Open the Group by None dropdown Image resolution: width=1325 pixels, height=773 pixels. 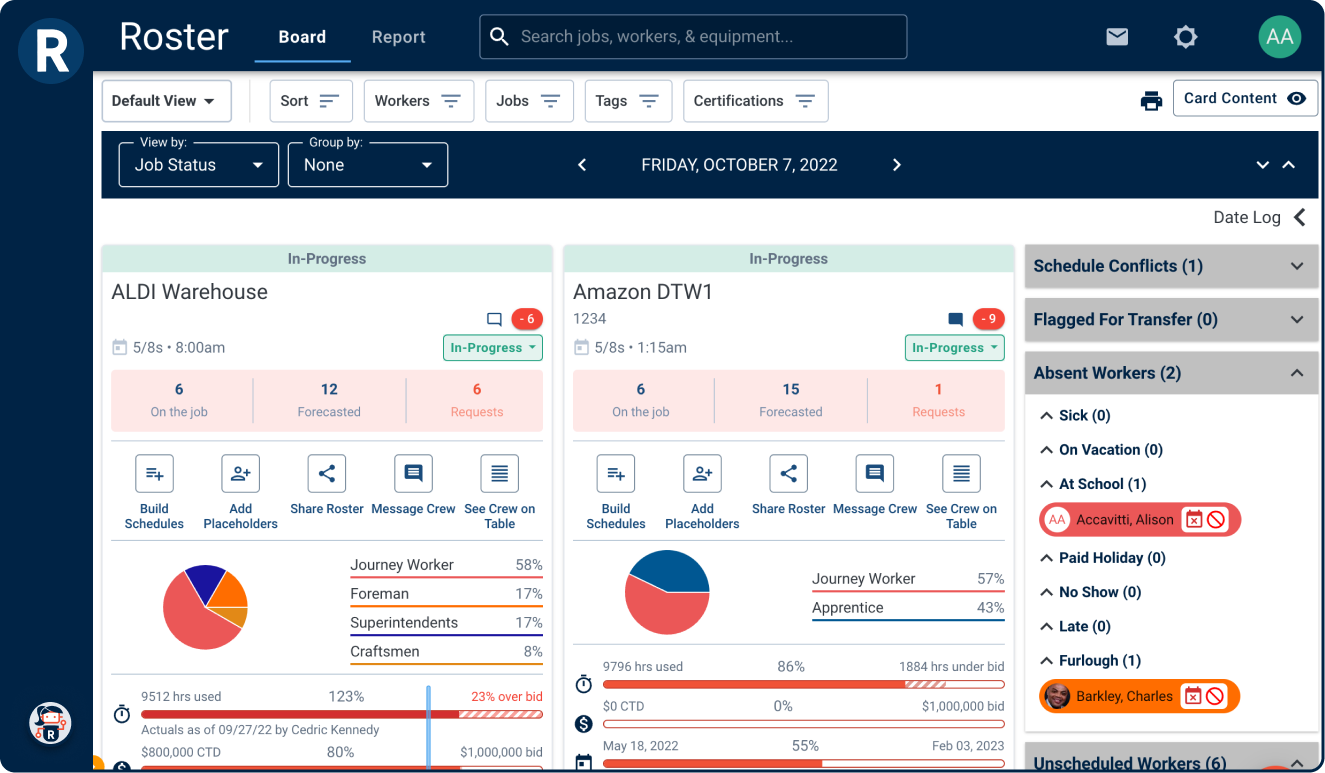(368, 164)
